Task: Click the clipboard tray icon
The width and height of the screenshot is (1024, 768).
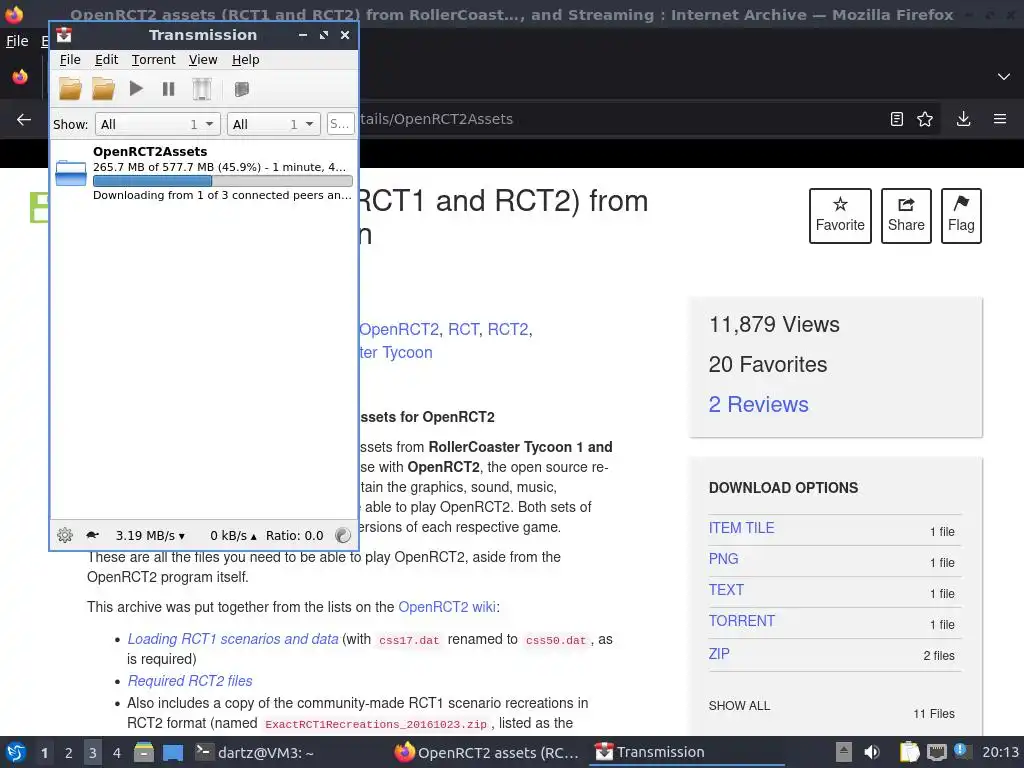Action: (x=909, y=752)
